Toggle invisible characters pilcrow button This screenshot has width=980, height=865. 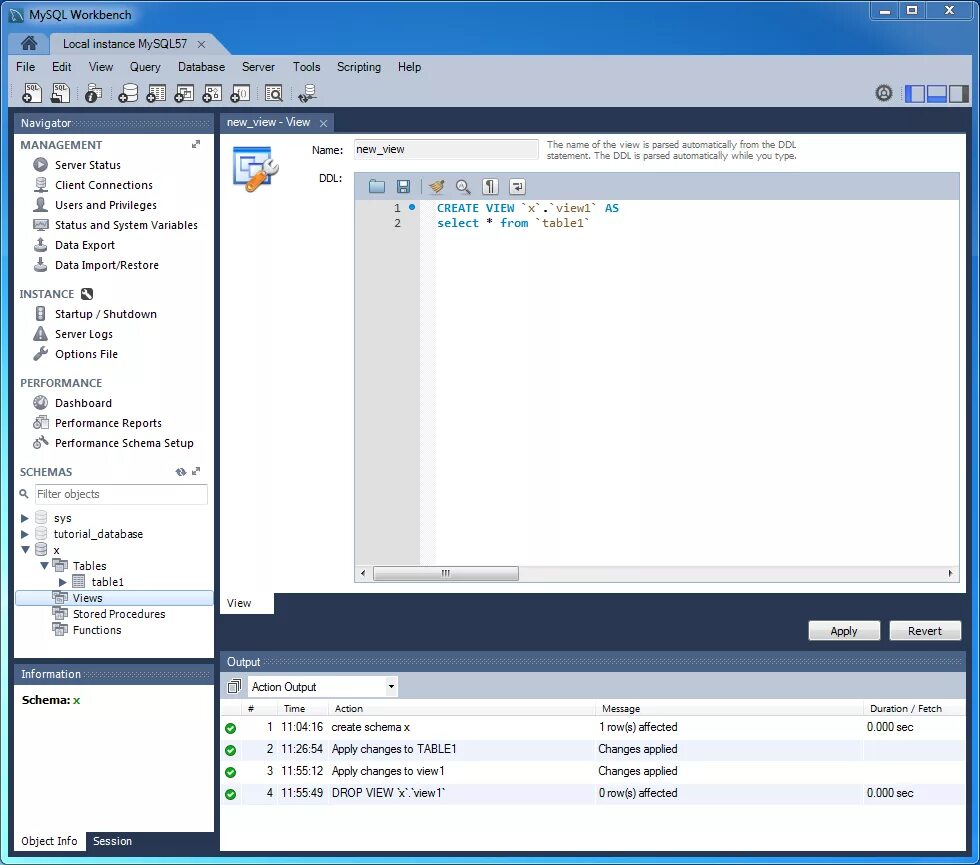[491, 186]
